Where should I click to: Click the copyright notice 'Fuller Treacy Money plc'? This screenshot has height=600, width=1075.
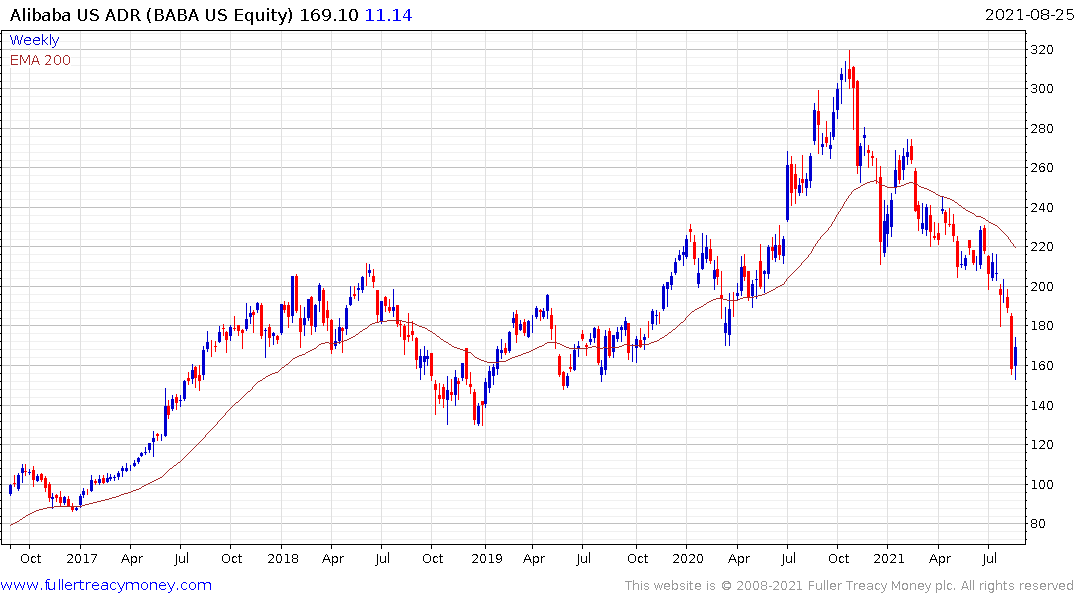(881, 586)
